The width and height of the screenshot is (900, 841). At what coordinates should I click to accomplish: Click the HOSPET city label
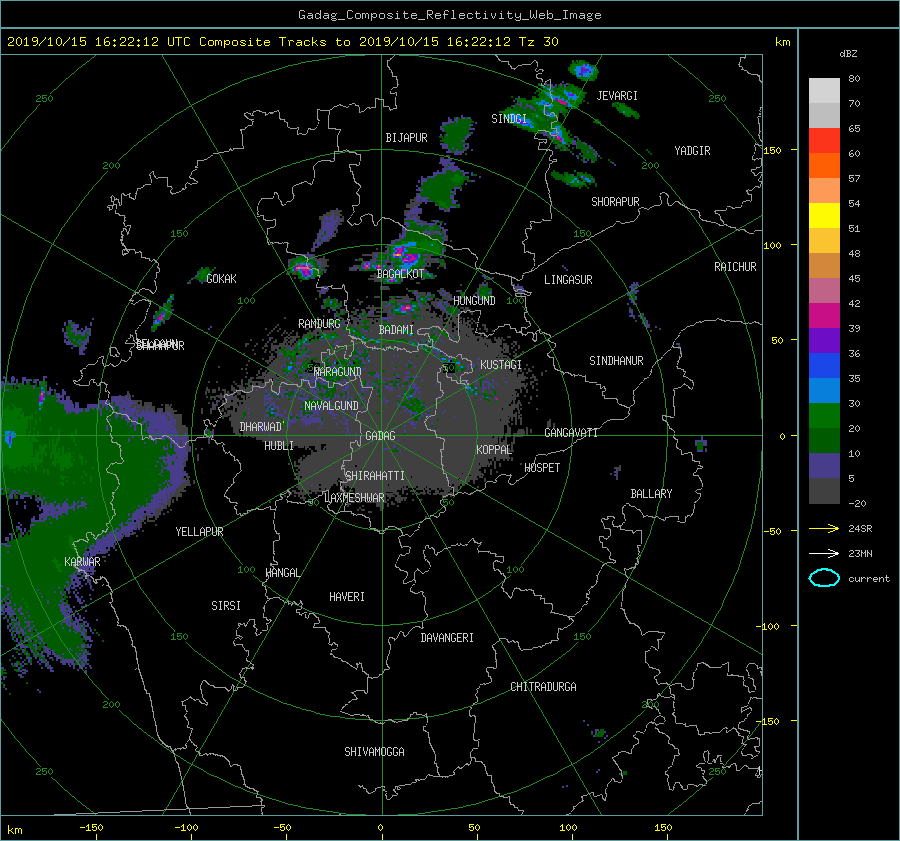click(542, 468)
